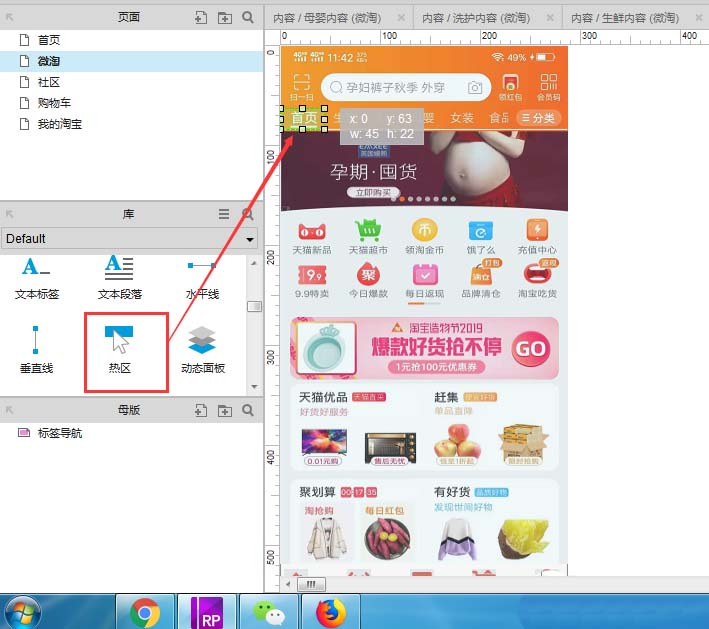Close the 生鲜内容 tab

tap(699, 18)
